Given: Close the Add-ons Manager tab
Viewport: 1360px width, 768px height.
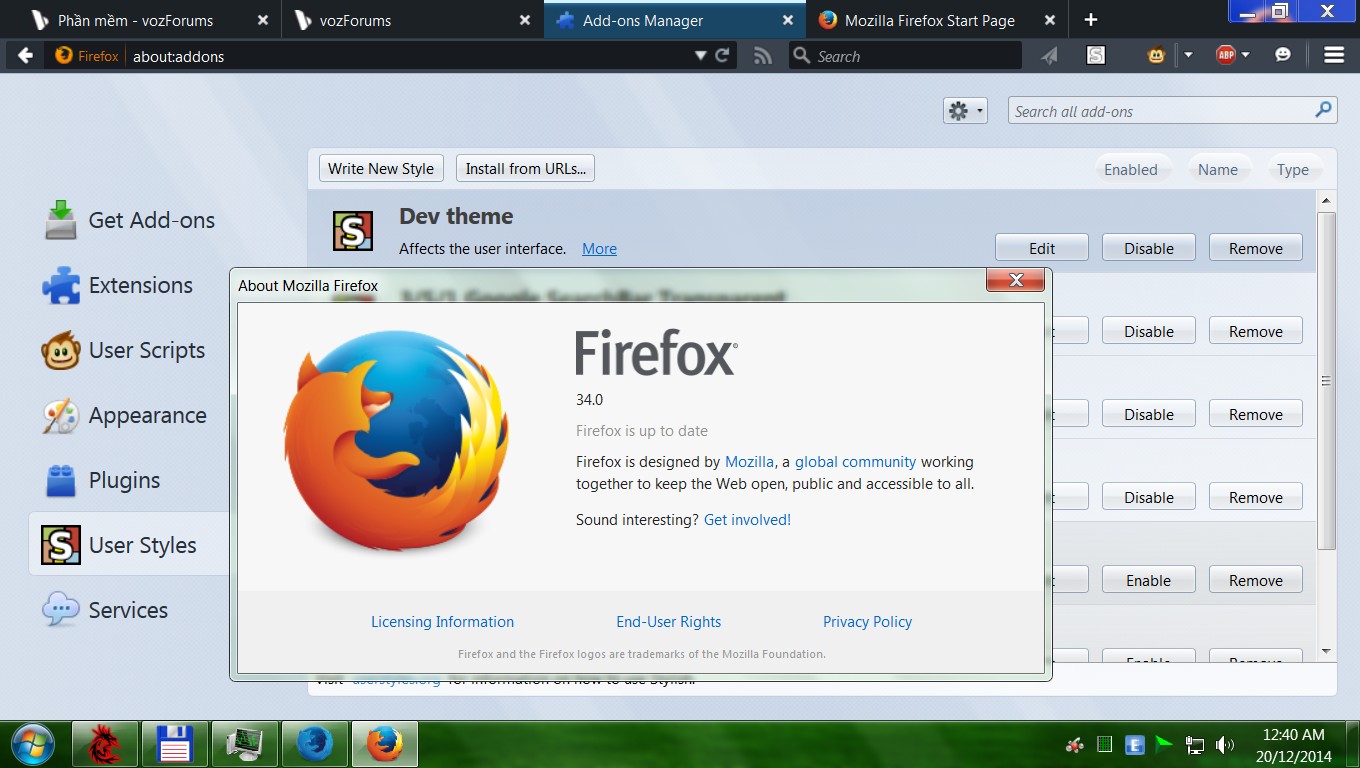Looking at the screenshot, I should (x=788, y=20).
